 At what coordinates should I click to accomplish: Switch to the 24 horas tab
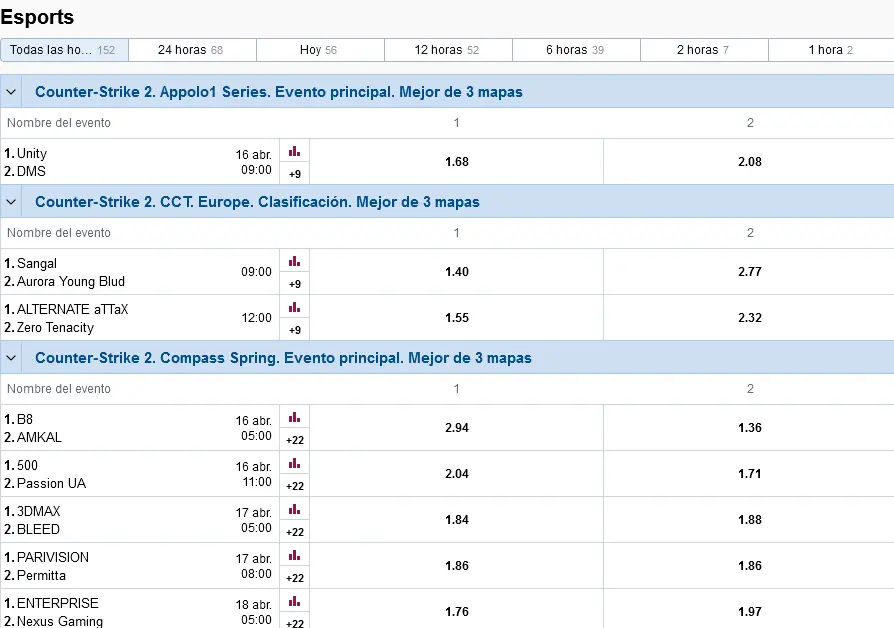pos(192,50)
